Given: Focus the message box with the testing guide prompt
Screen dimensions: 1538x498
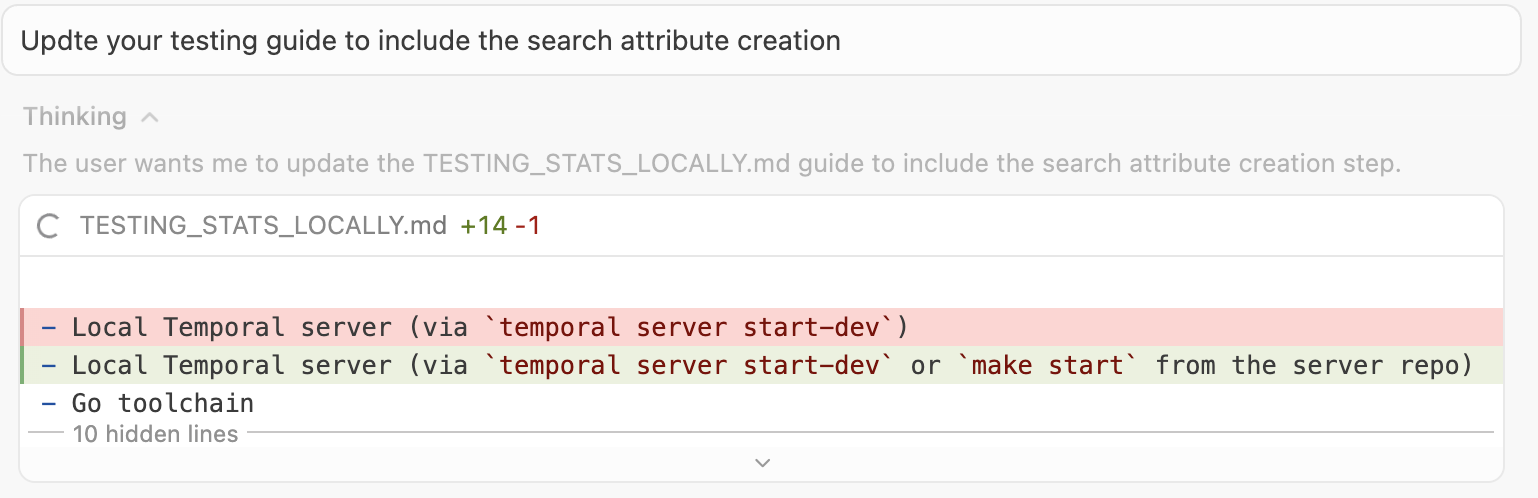Looking at the screenshot, I should point(760,41).
